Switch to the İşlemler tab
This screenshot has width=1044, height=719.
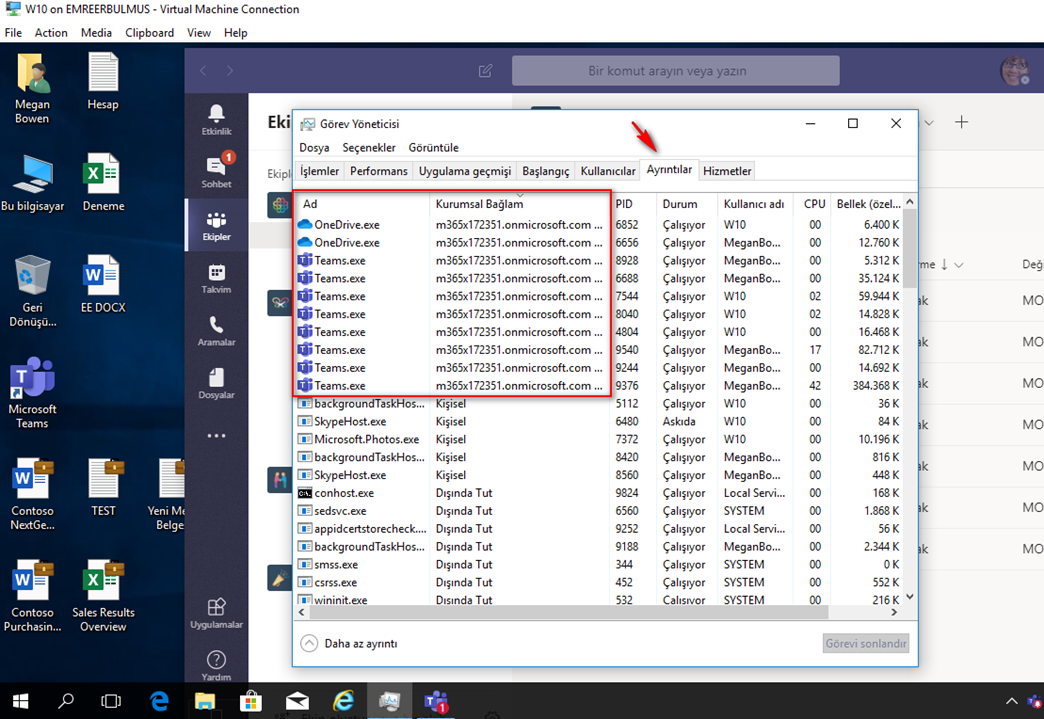point(320,171)
